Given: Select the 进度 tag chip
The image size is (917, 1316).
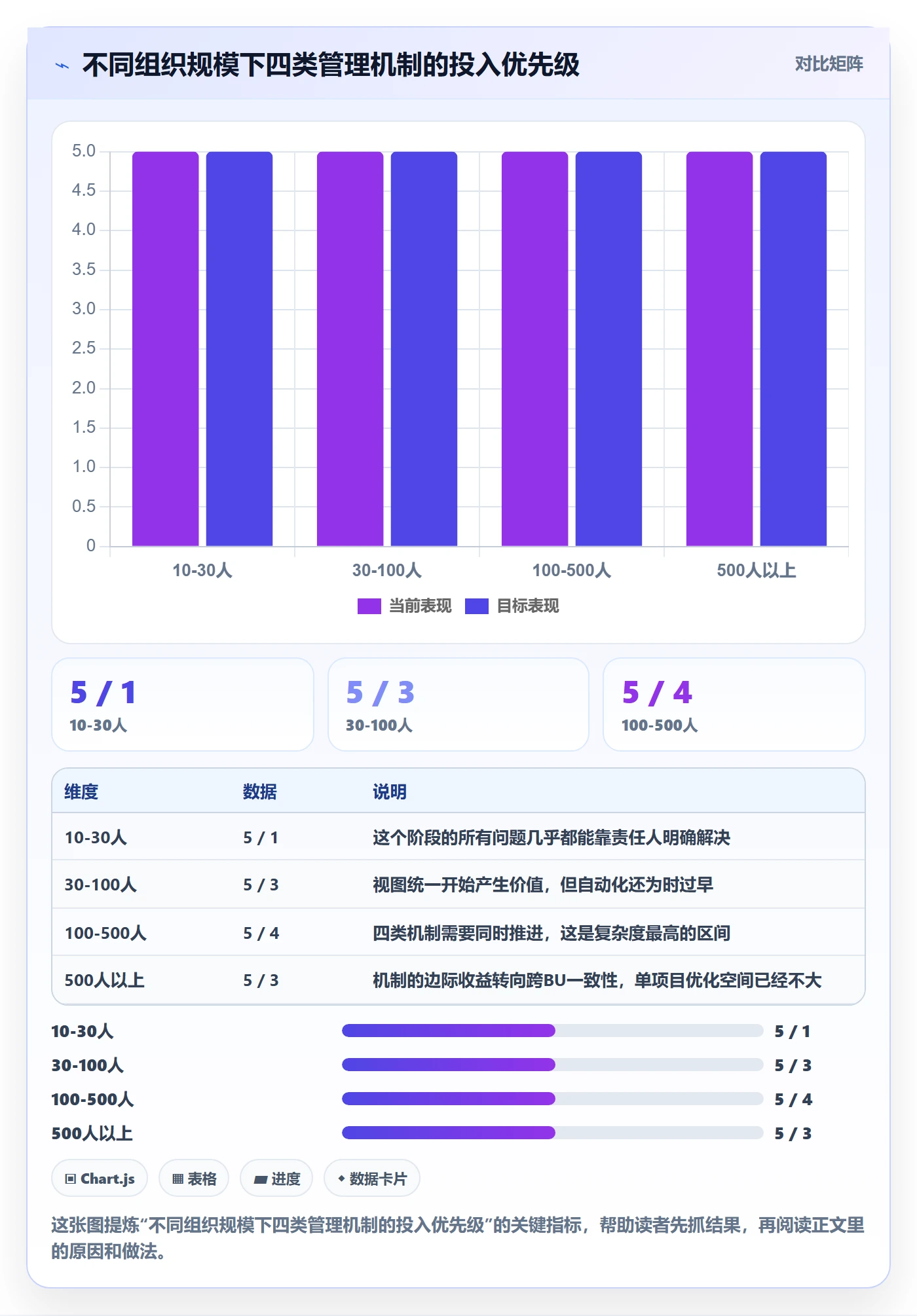Looking at the screenshot, I should click(x=276, y=1179).
